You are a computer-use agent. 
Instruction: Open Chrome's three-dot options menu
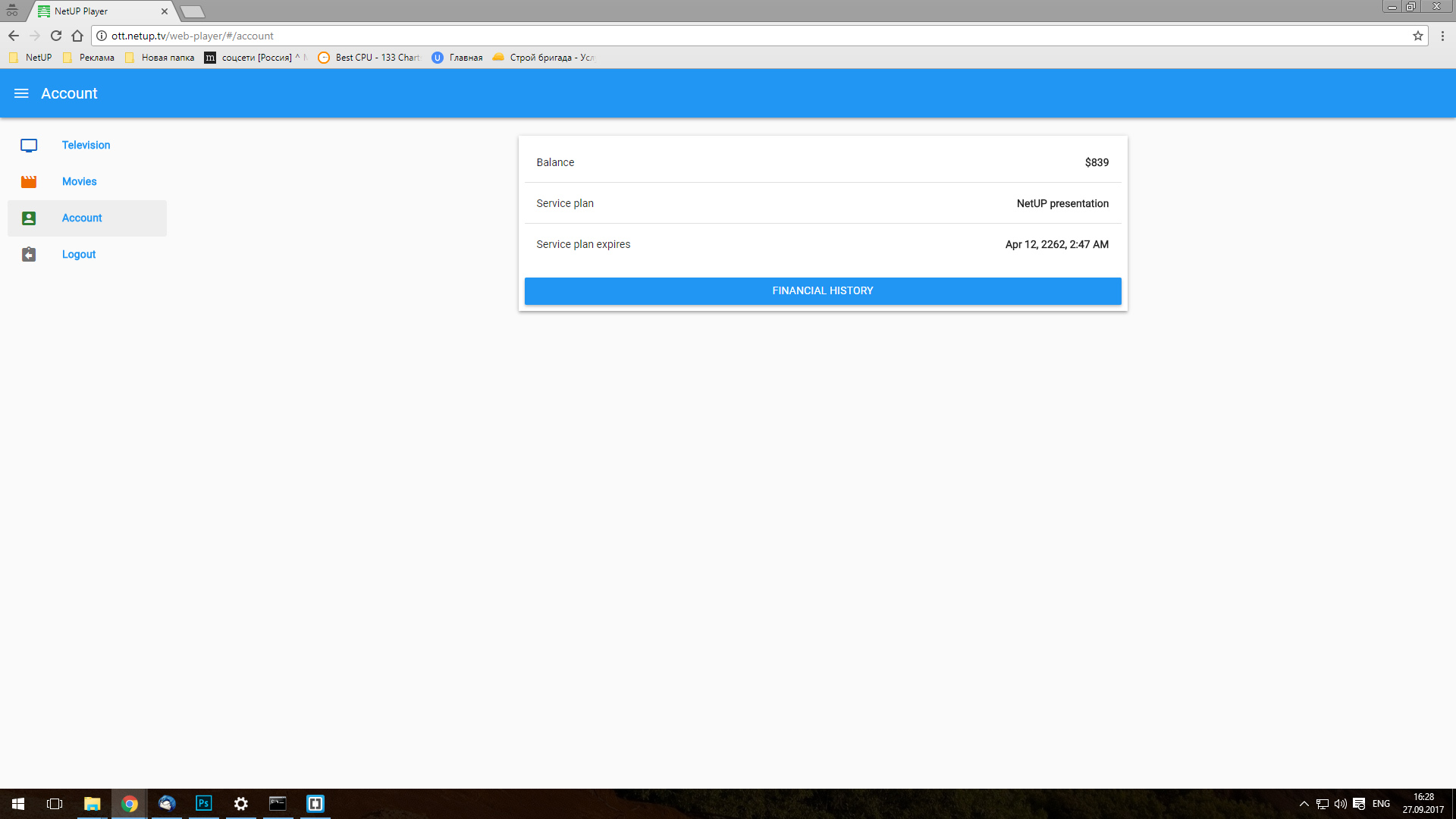[x=1442, y=36]
